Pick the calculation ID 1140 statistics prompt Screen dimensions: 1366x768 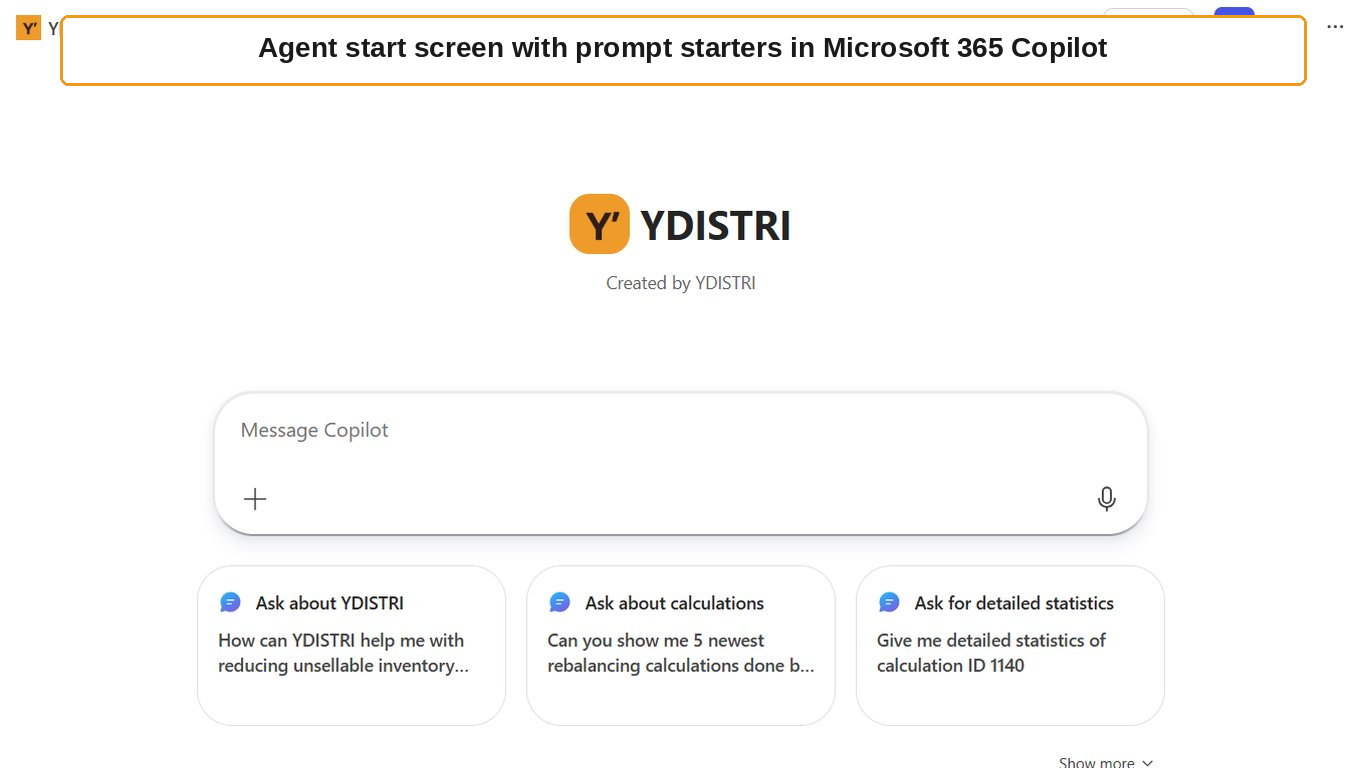click(991, 653)
